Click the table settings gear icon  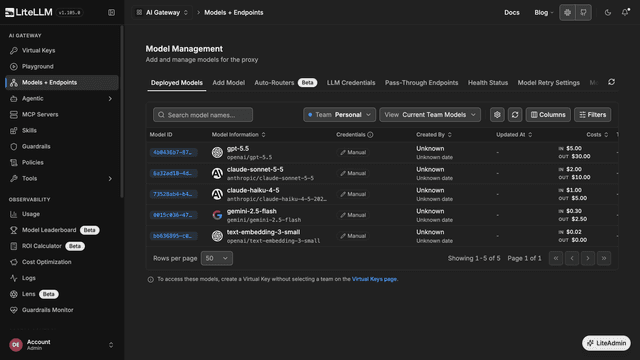pos(497,115)
